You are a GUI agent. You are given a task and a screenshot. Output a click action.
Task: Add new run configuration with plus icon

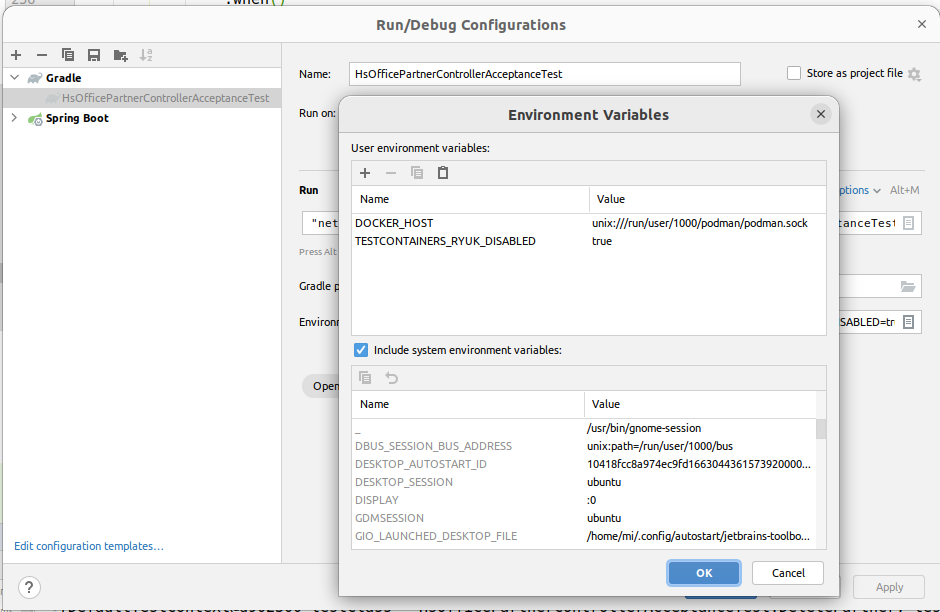click(x=16, y=55)
